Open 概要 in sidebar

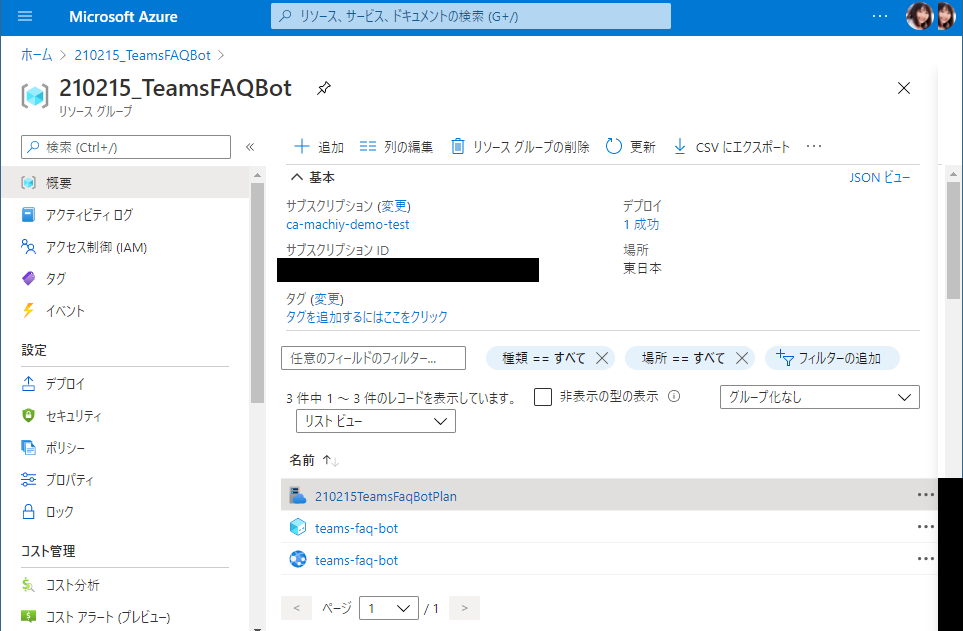pos(126,182)
